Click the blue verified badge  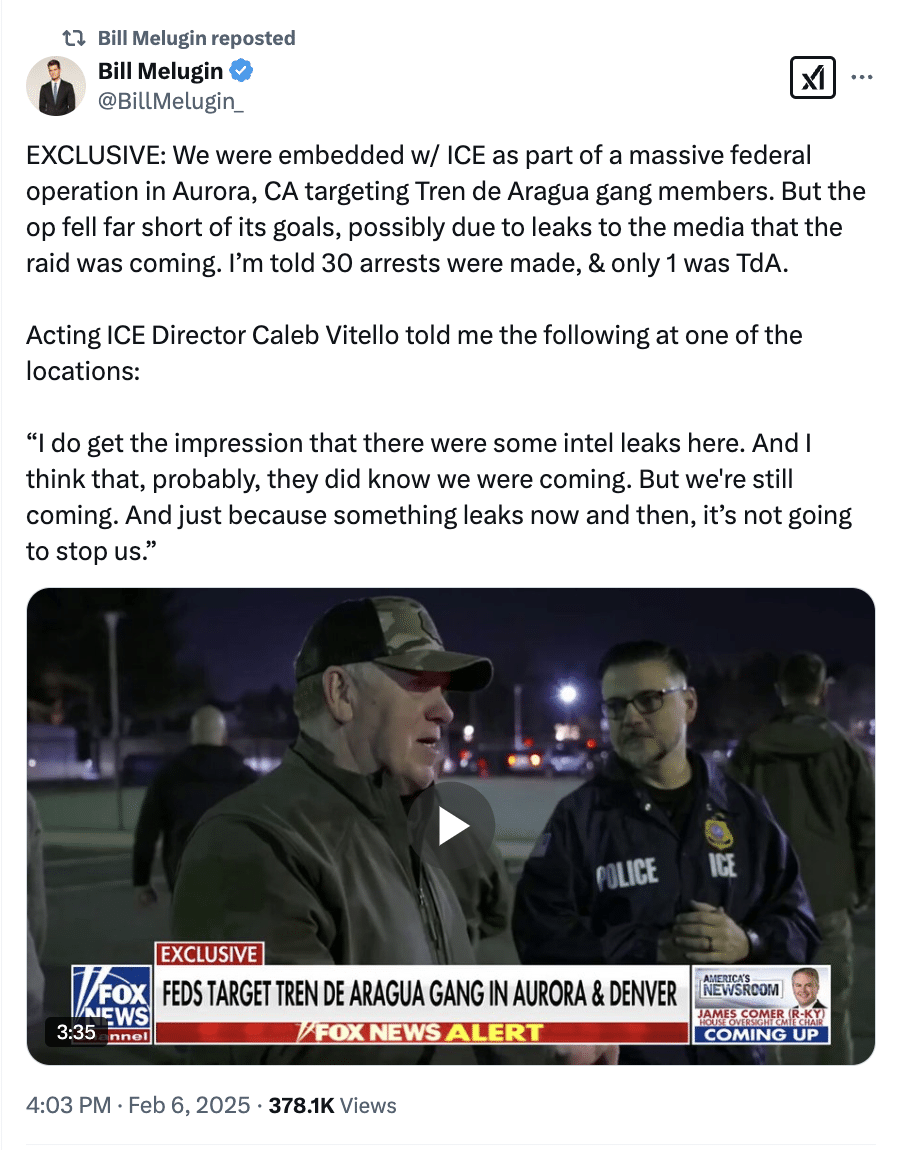pyautogui.click(x=241, y=71)
